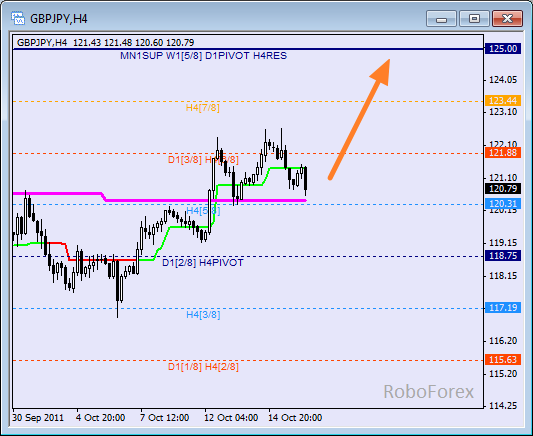This screenshot has height=436, width=533.
Task: Close the GBPJPY,H4 chart window
Action: [x=507, y=18]
